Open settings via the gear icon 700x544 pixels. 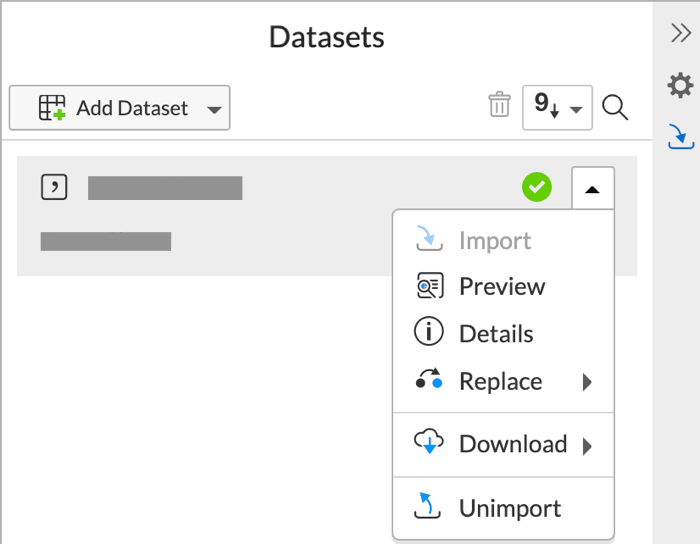[x=680, y=85]
